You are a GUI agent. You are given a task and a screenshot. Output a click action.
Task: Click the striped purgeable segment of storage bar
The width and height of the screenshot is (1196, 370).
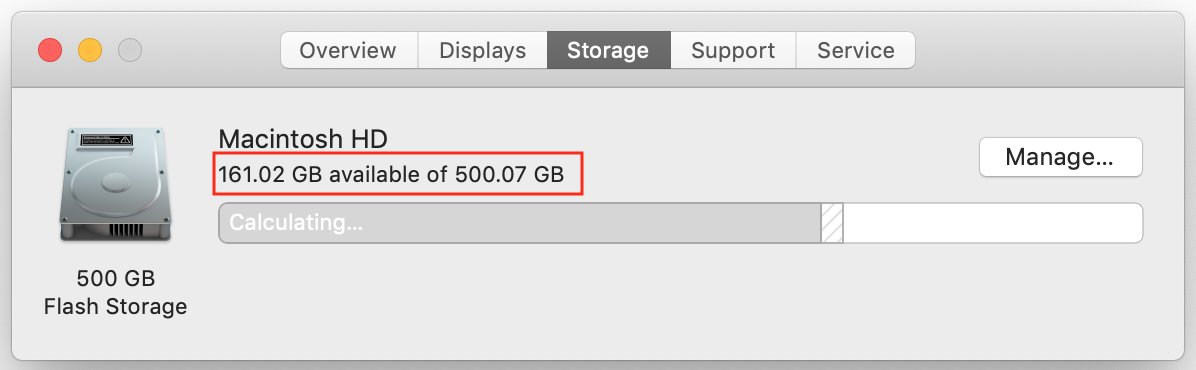(x=832, y=223)
